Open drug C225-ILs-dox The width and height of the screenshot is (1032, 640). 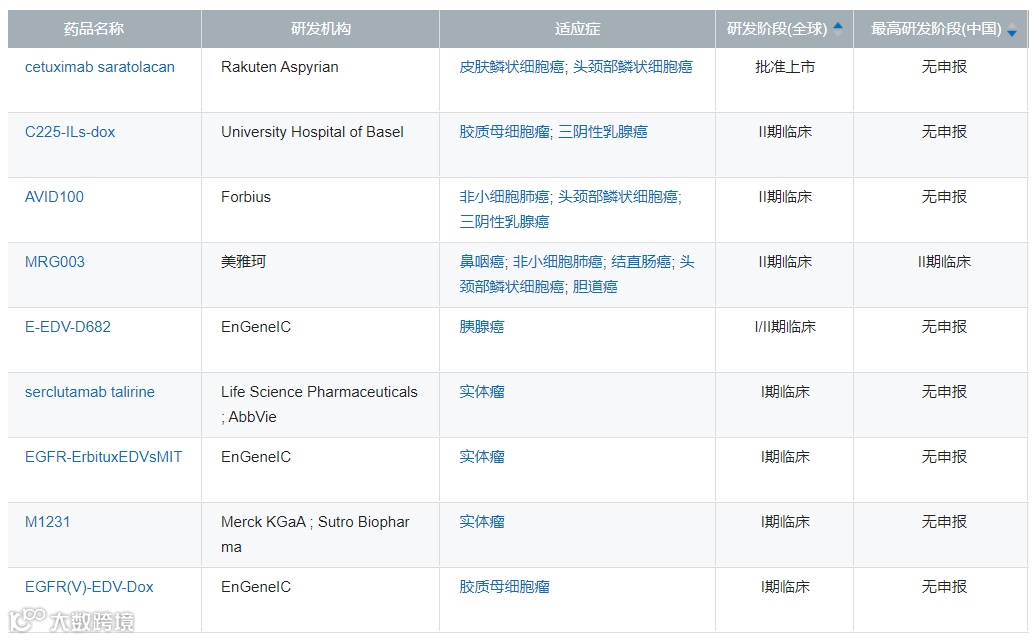70,132
